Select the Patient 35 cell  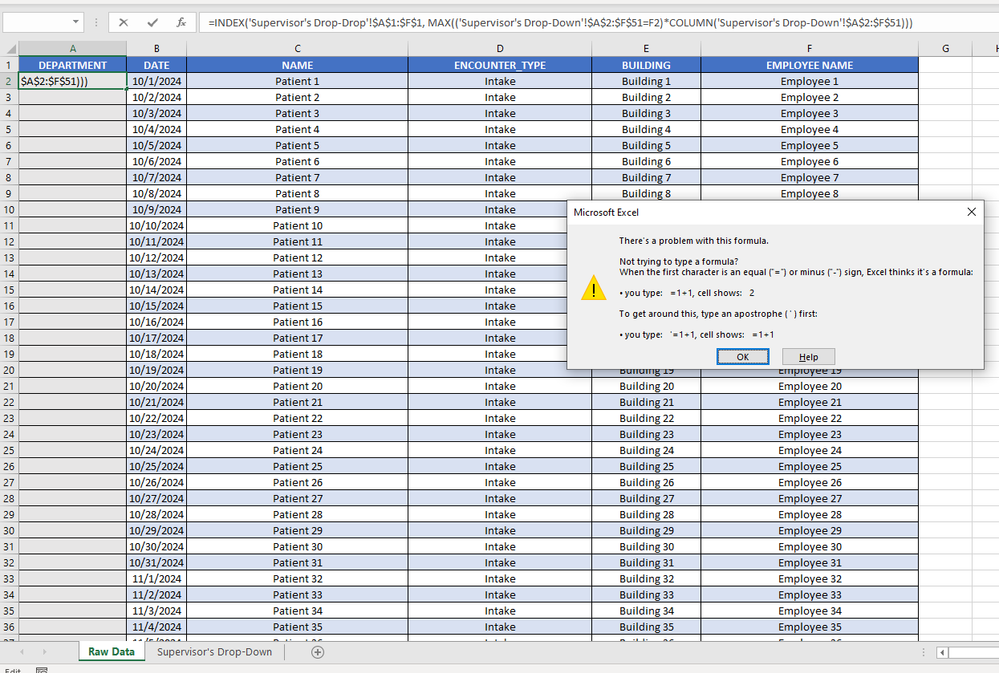coord(298,627)
